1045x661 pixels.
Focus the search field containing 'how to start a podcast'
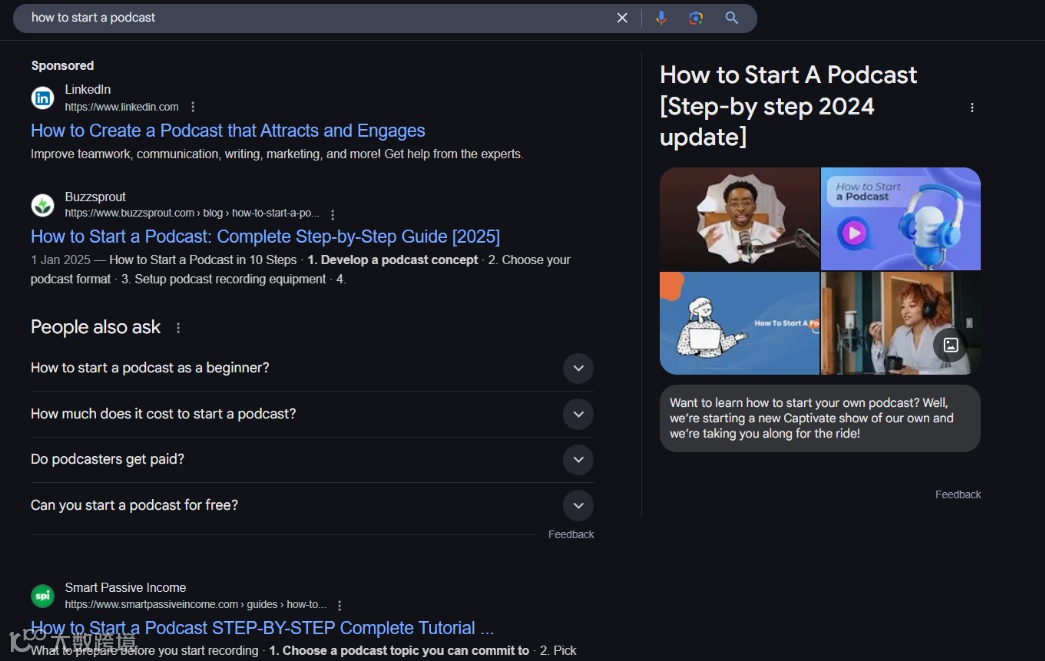(x=320, y=18)
